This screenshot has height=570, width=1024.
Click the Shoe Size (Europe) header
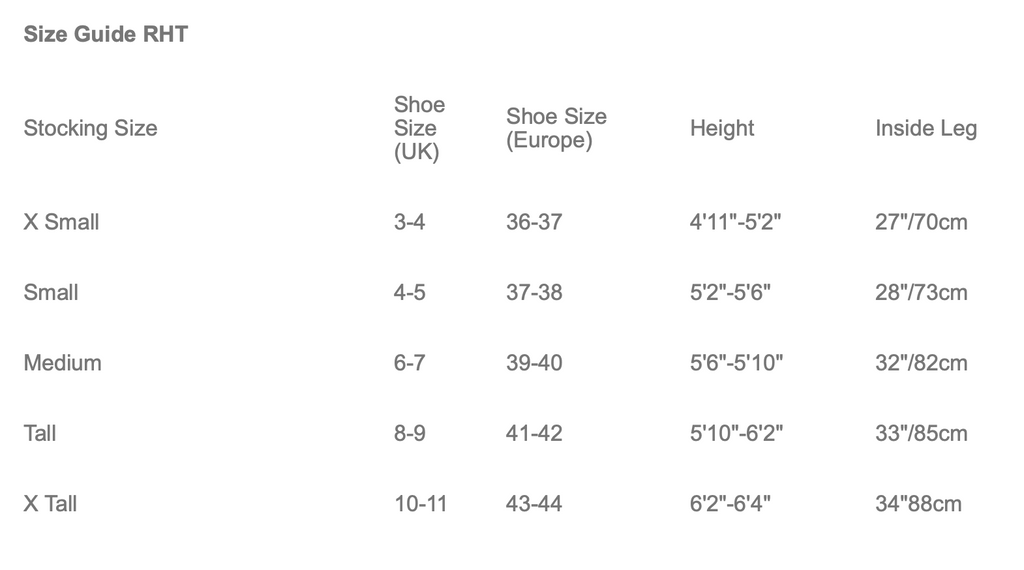[x=556, y=128]
